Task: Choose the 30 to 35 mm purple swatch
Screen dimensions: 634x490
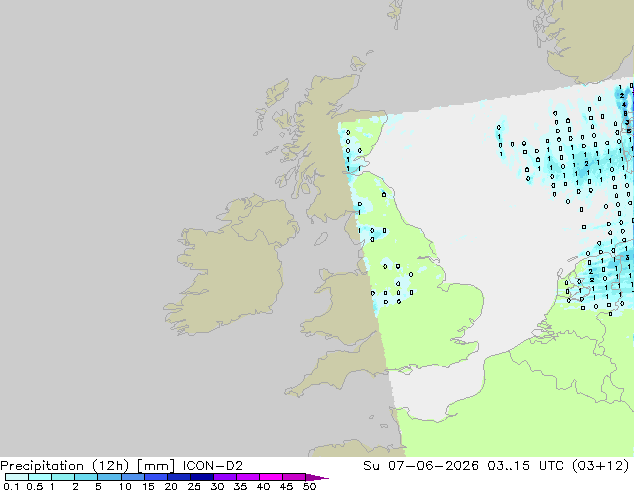Action: [225, 477]
